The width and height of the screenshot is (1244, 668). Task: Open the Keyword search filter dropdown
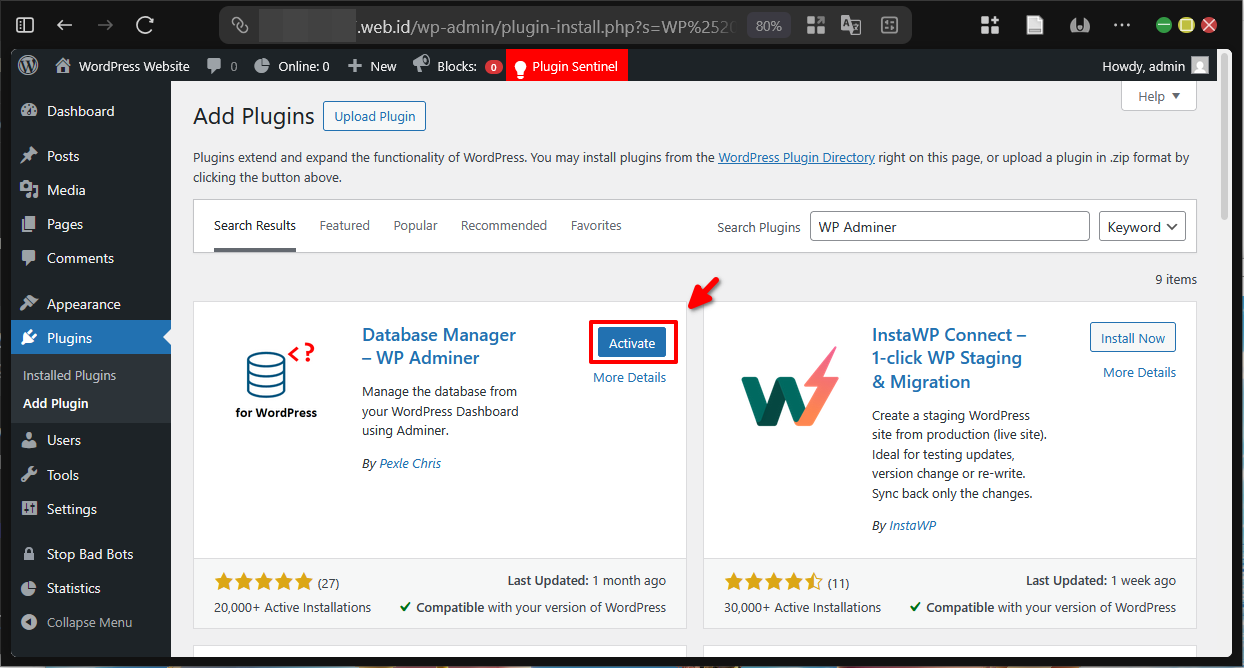click(x=1142, y=226)
